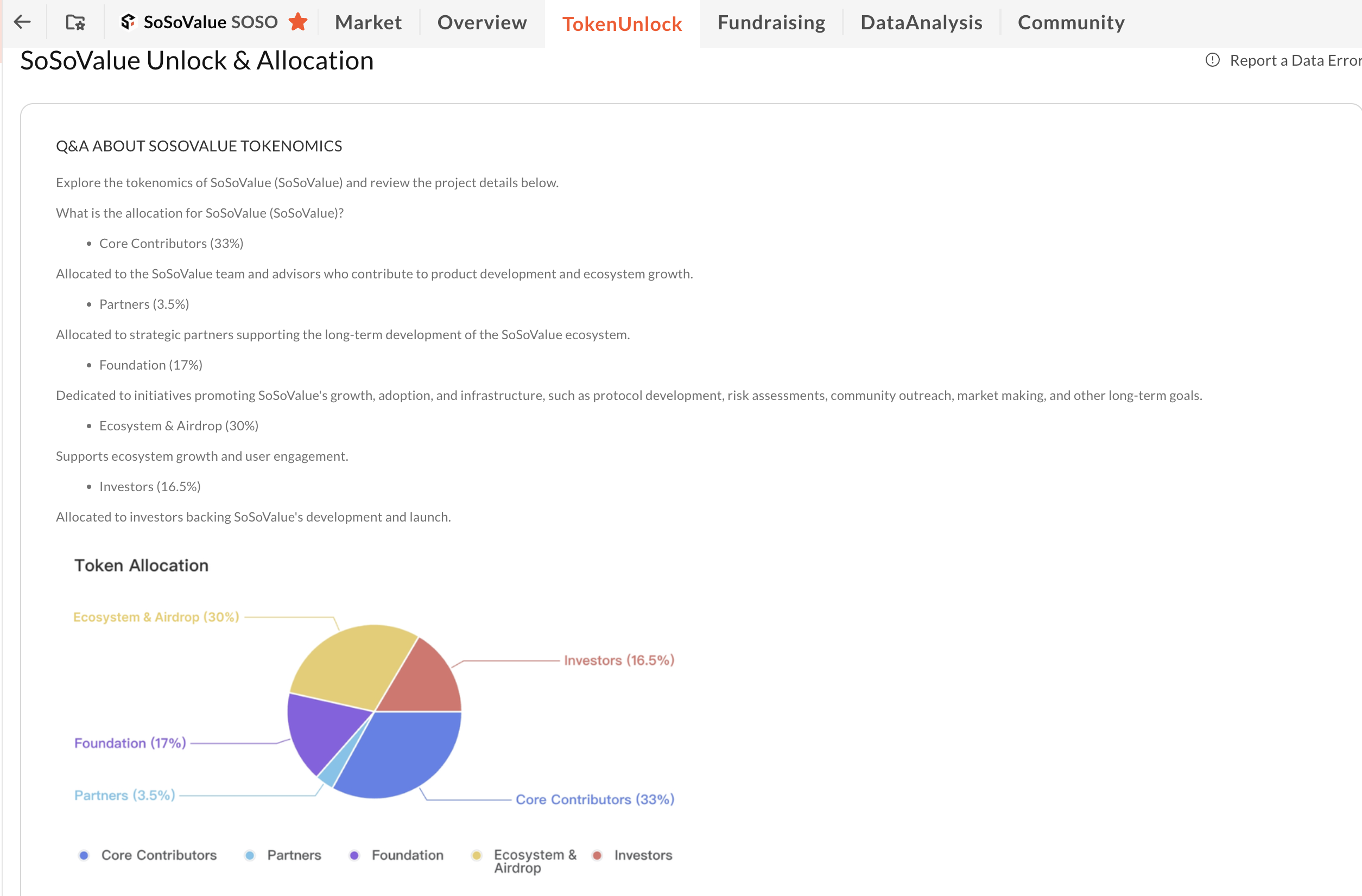This screenshot has height=896, width=1362.
Task: Click the back arrow icon
Action: 22,22
